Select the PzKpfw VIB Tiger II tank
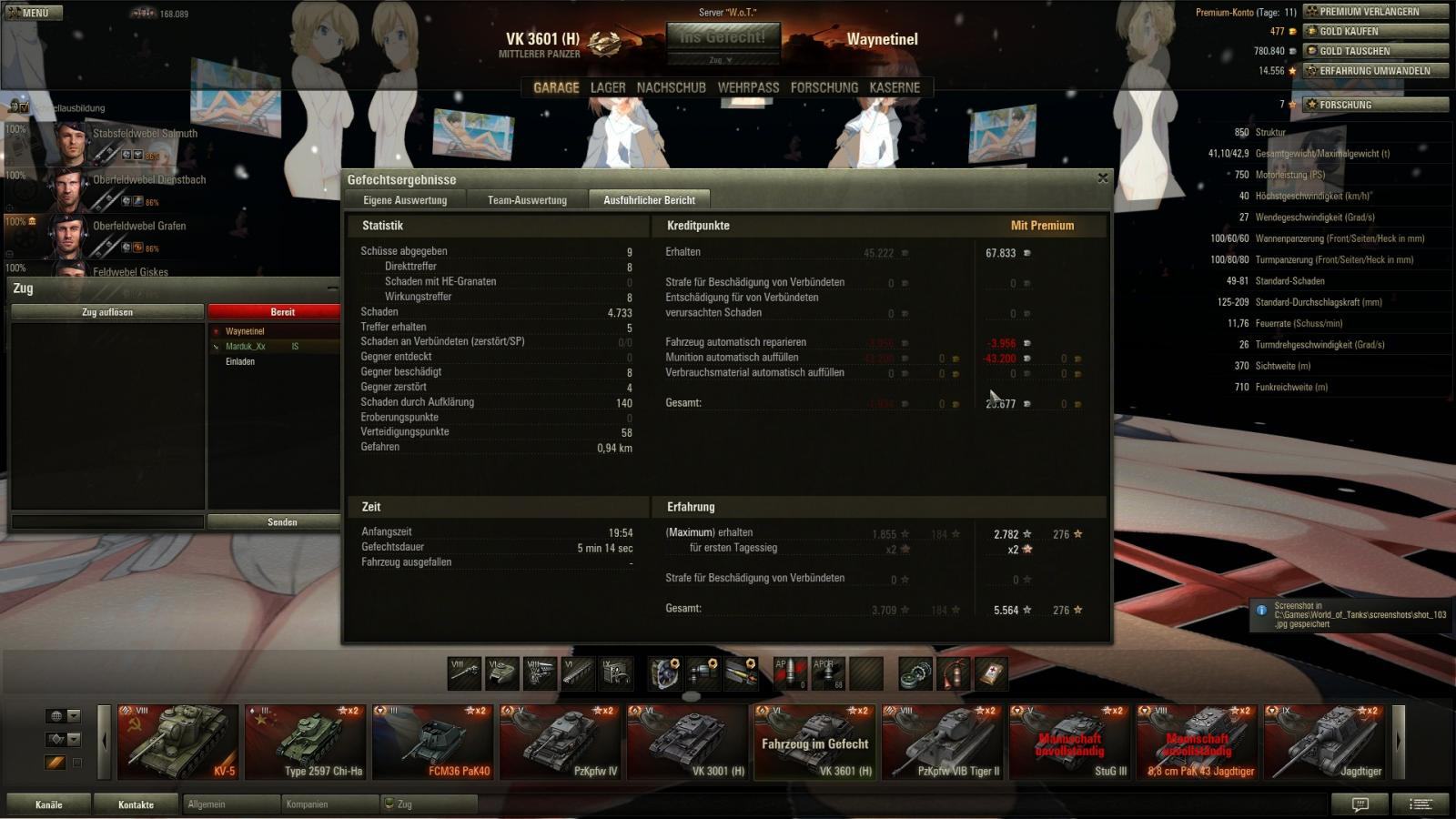This screenshot has height=819, width=1456. tap(942, 743)
